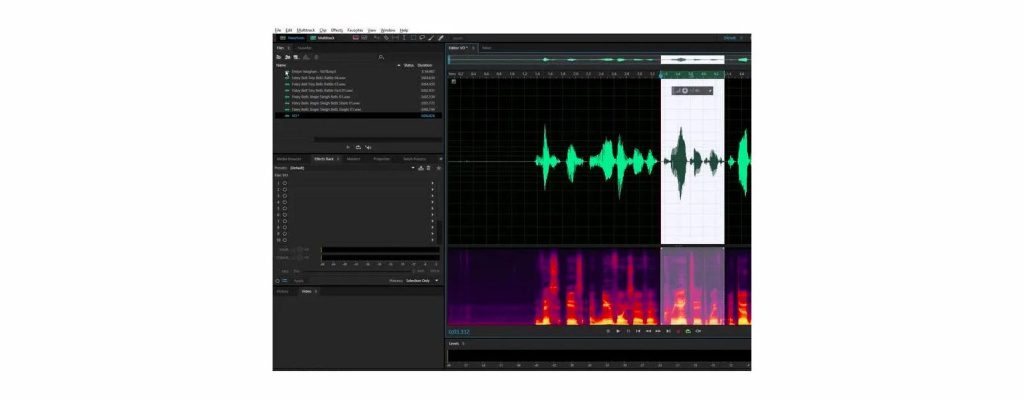This screenshot has width=1024, height=399.
Task: Open effect menu arrow for slot 4
Action: pos(432,202)
